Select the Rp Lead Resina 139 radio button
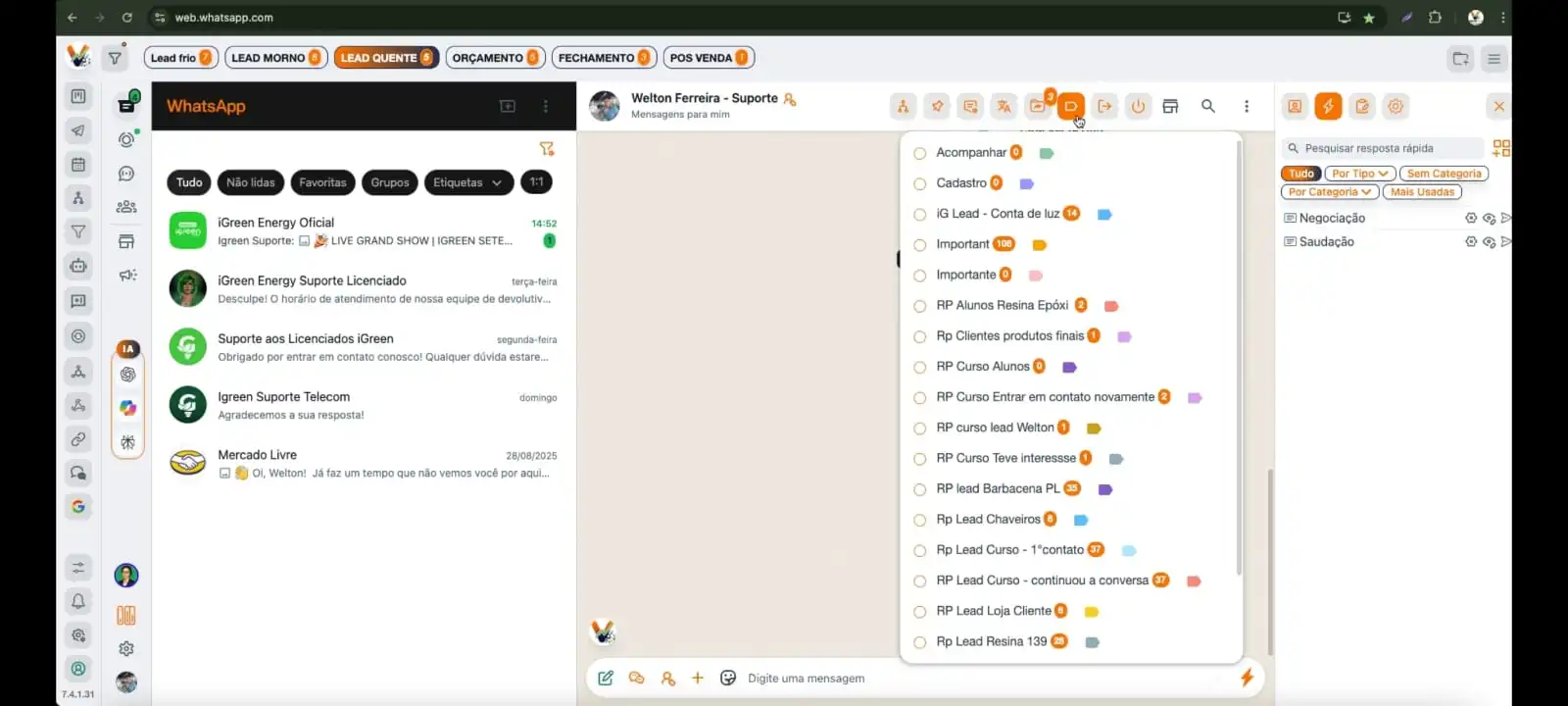 coord(919,642)
